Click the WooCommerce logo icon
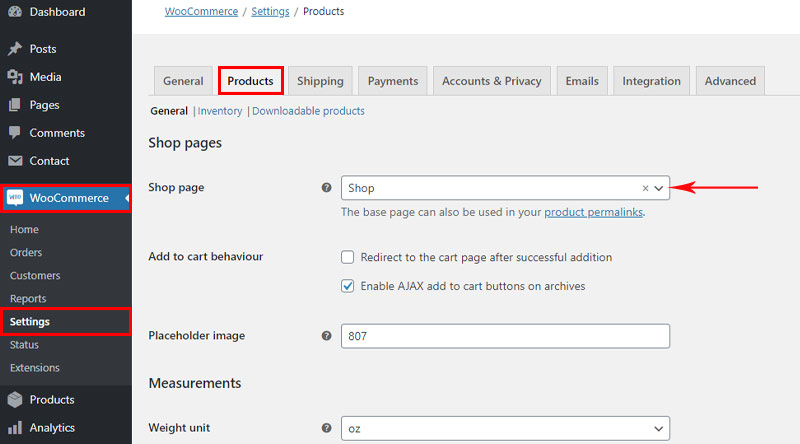 15,198
